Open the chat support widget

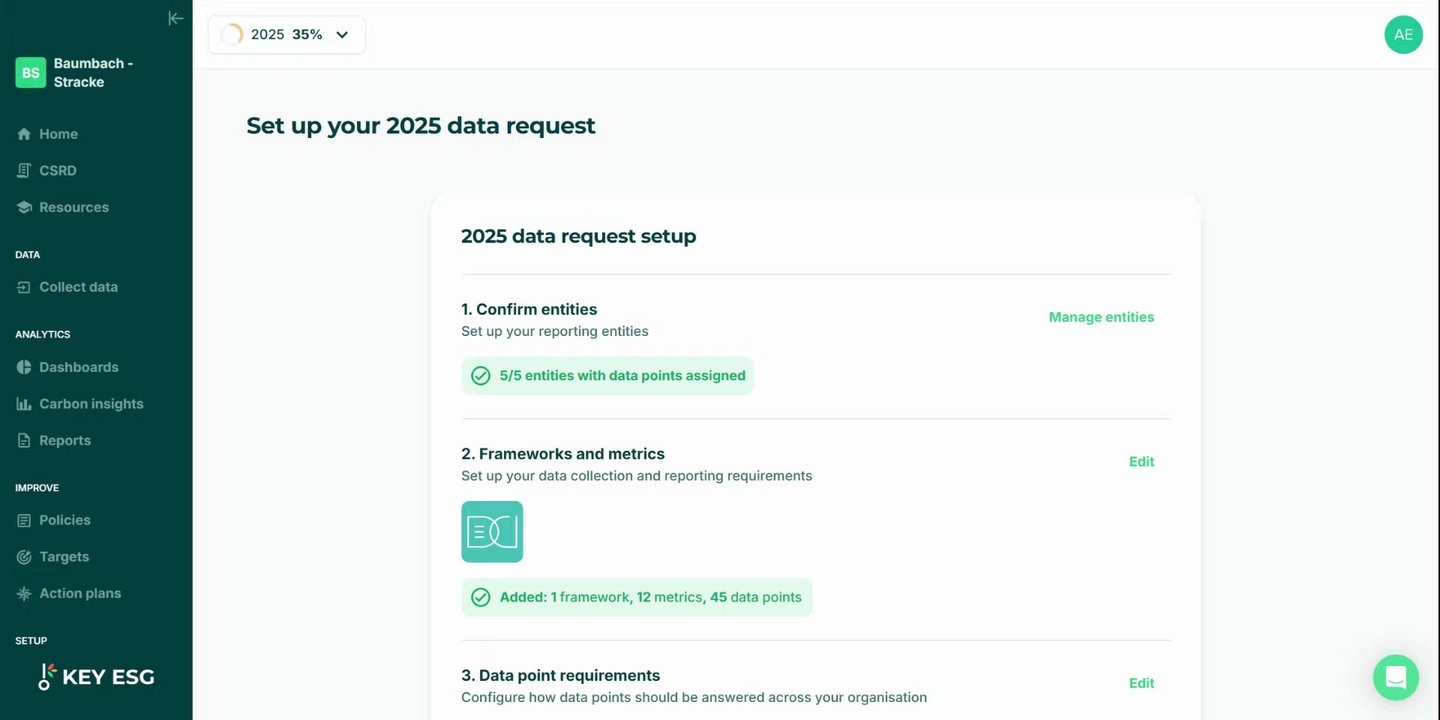pyautogui.click(x=1396, y=677)
